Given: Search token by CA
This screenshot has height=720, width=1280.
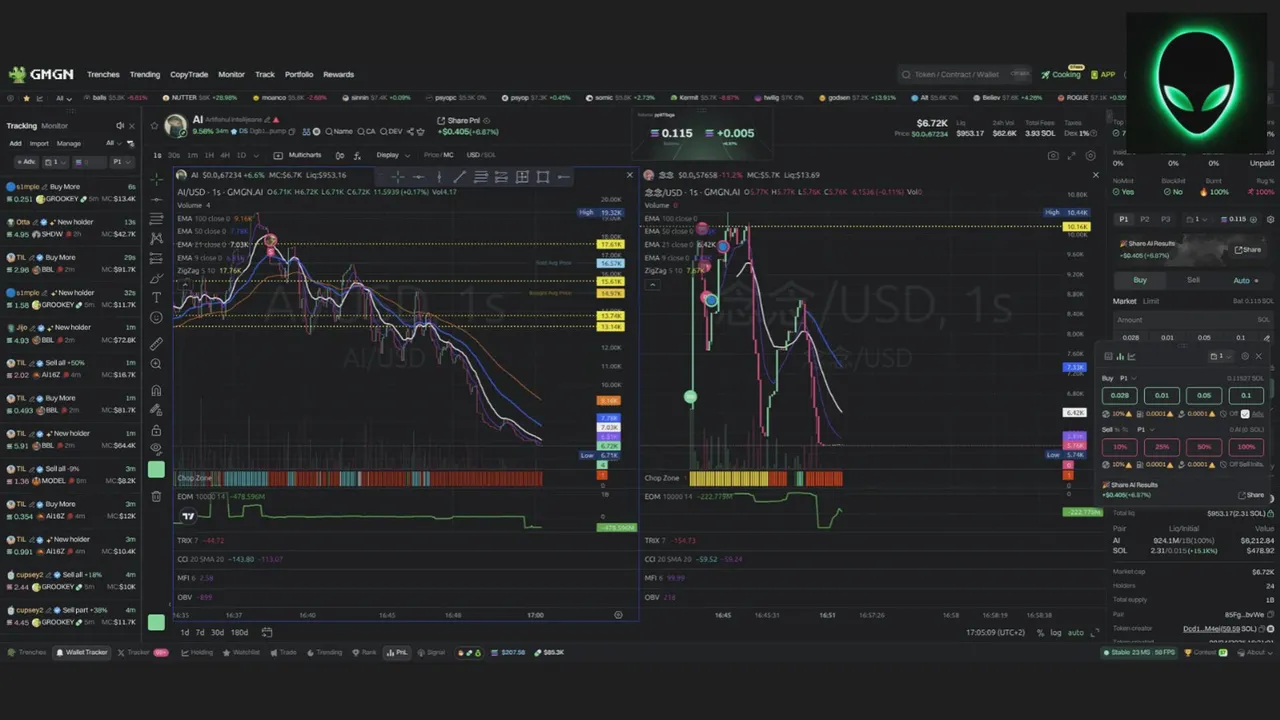Looking at the screenshot, I should [x=366, y=131].
